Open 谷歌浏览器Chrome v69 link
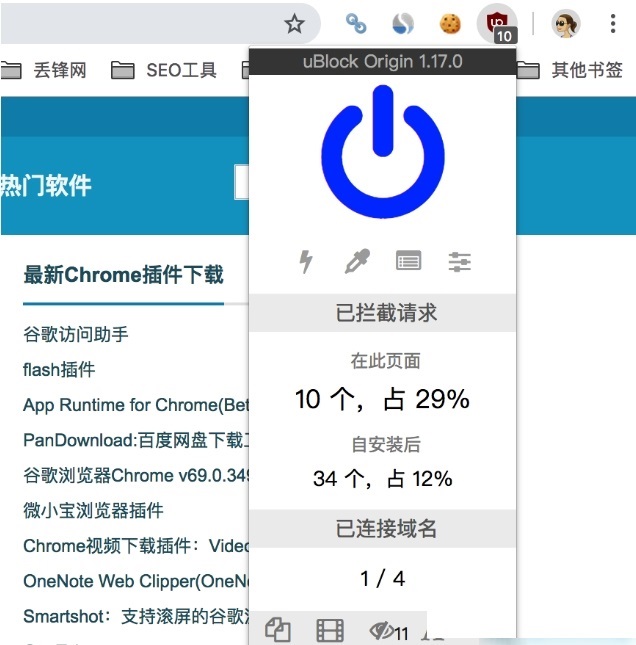This screenshot has width=636, height=645. coord(136,476)
